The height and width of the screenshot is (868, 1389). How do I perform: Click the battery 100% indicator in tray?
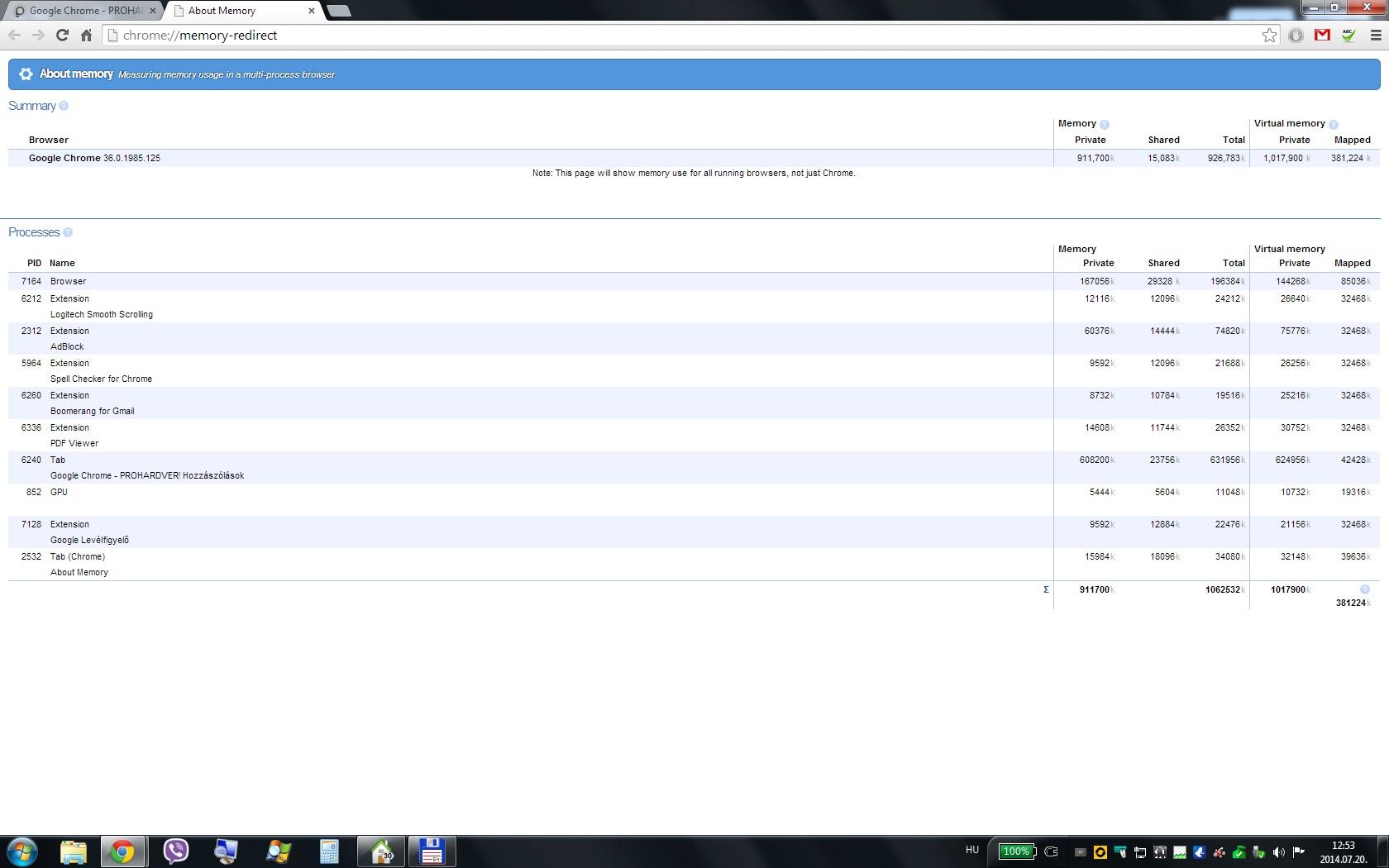click(1016, 851)
